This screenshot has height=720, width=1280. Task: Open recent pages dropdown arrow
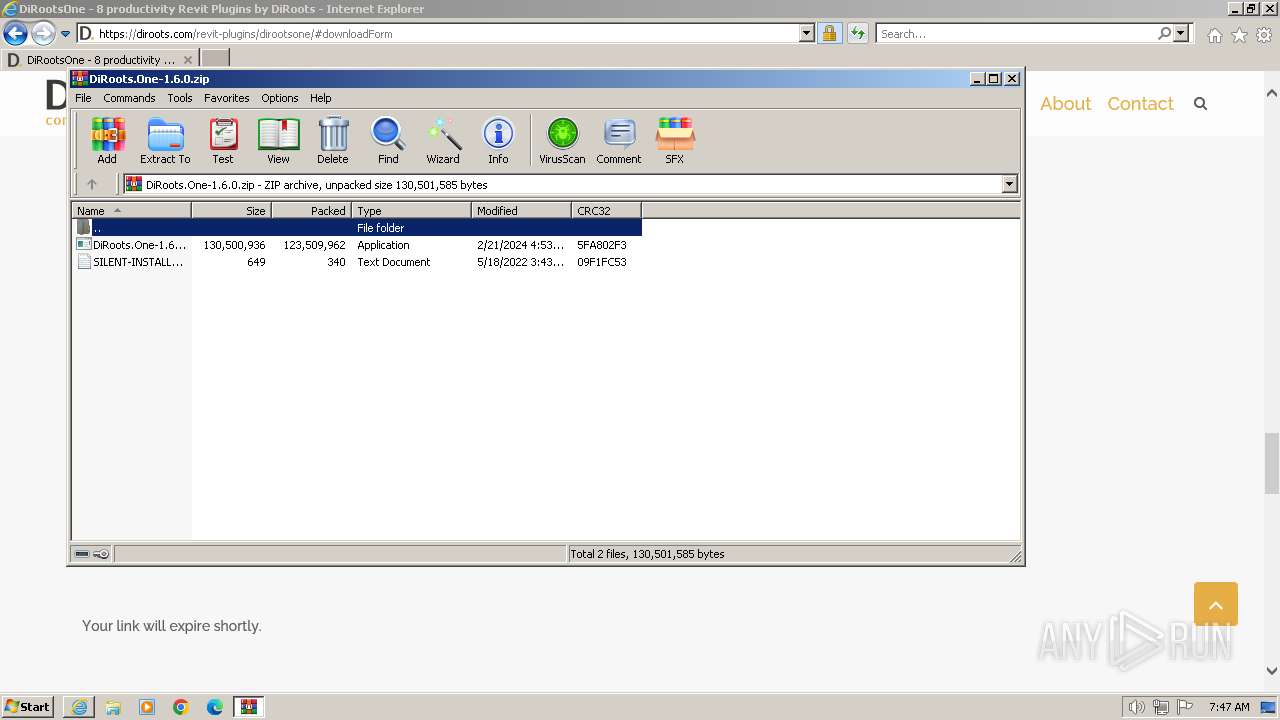tap(65, 34)
